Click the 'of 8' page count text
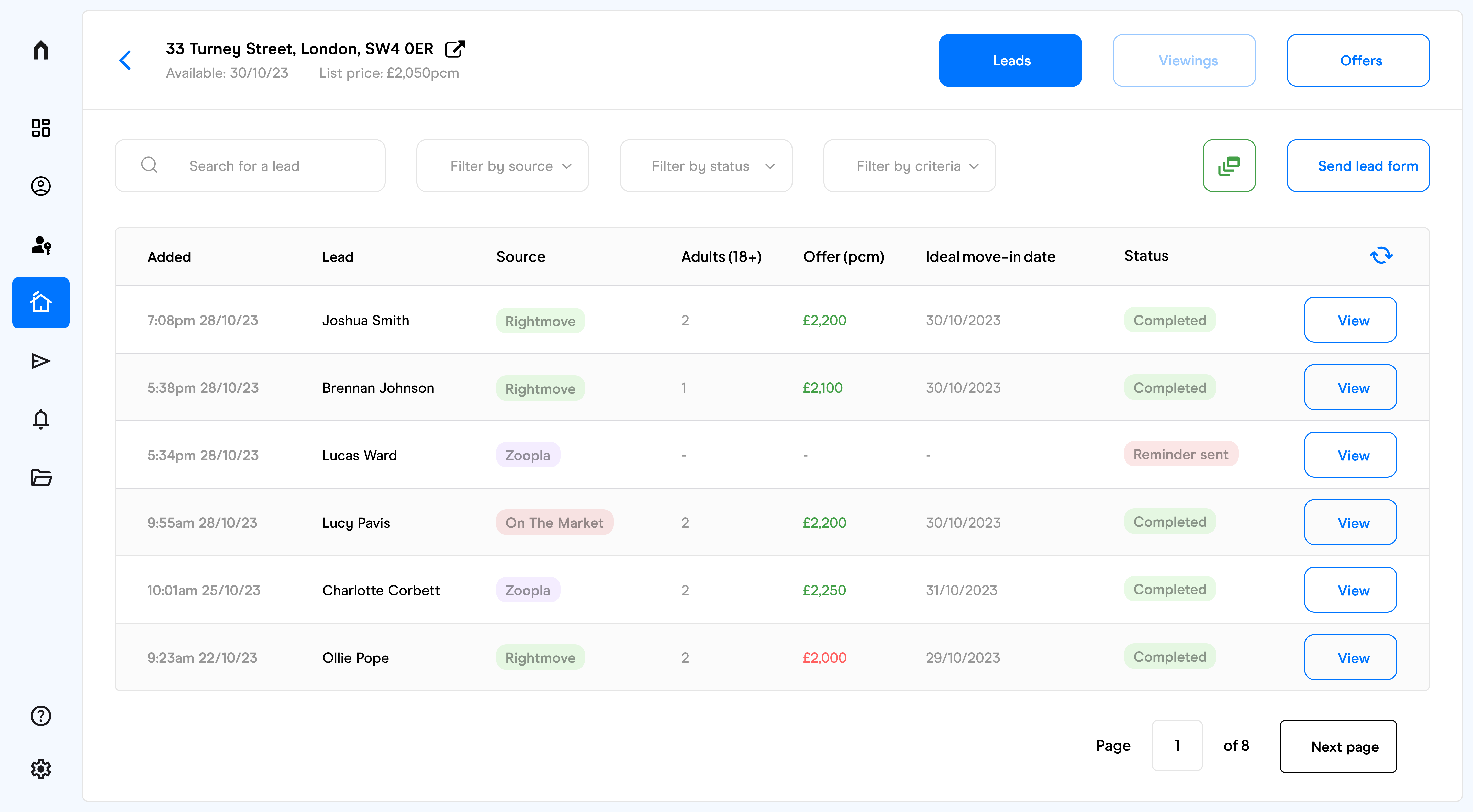This screenshot has width=1473, height=812. [1236, 746]
